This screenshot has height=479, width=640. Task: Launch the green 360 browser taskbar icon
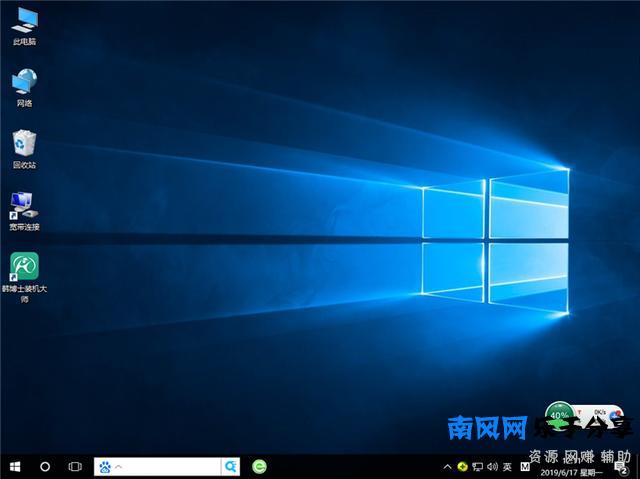click(x=260, y=466)
